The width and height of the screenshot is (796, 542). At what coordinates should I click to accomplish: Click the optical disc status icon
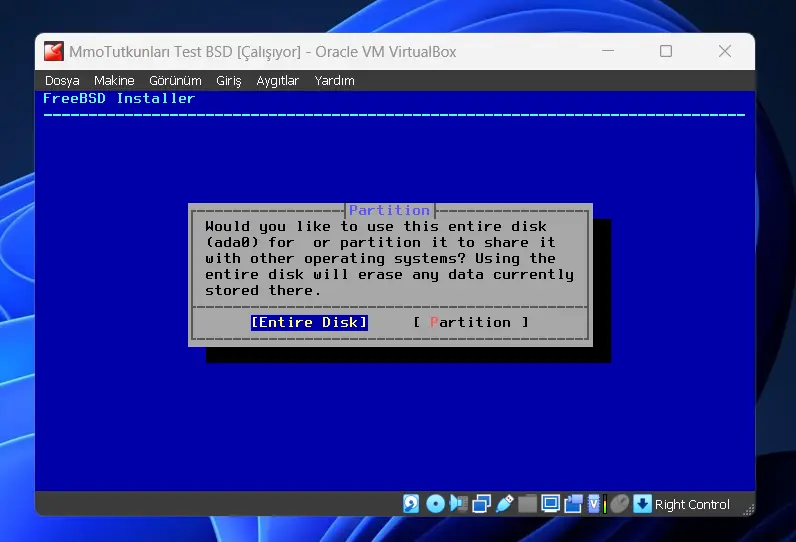click(x=435, y=504)
